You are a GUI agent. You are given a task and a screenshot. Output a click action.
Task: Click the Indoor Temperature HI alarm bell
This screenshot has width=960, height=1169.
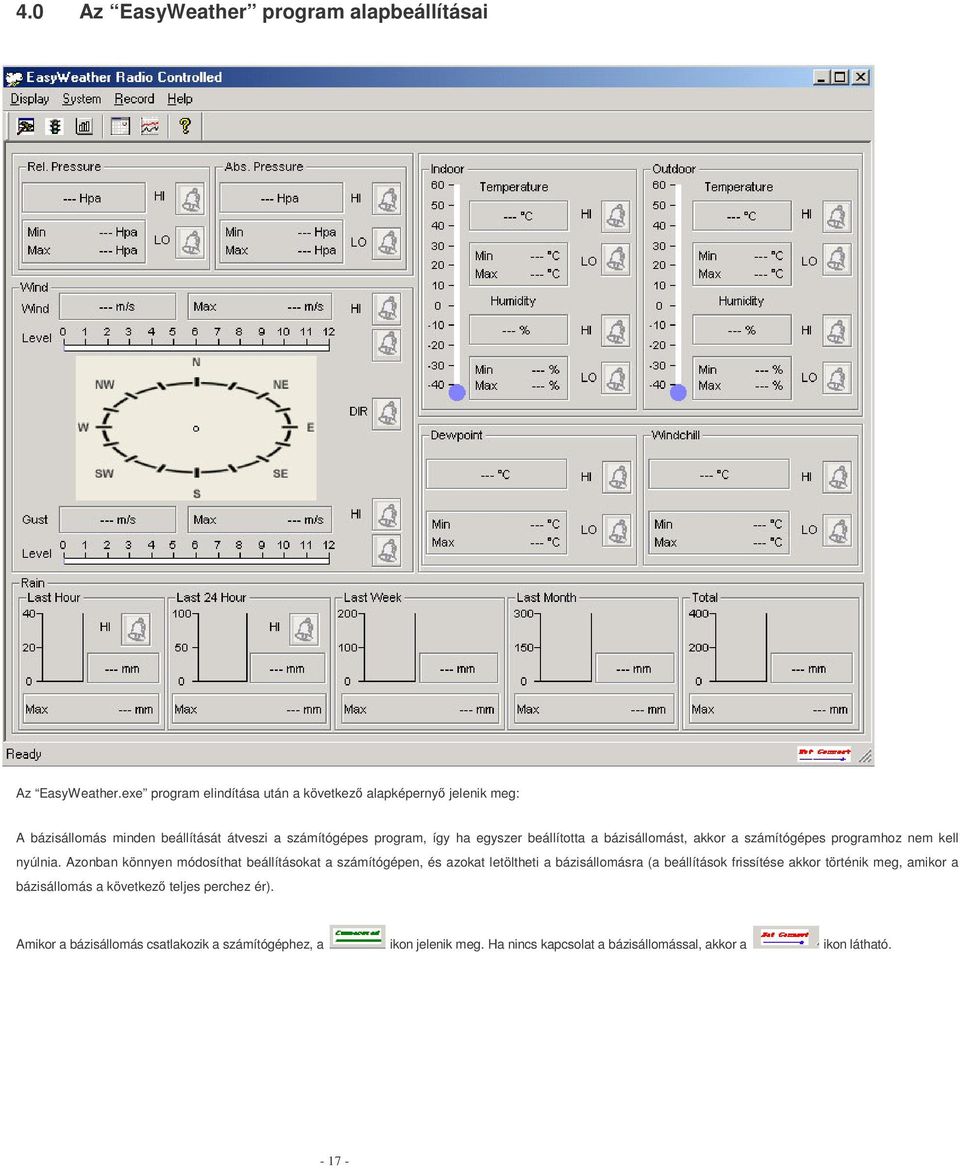616,216
